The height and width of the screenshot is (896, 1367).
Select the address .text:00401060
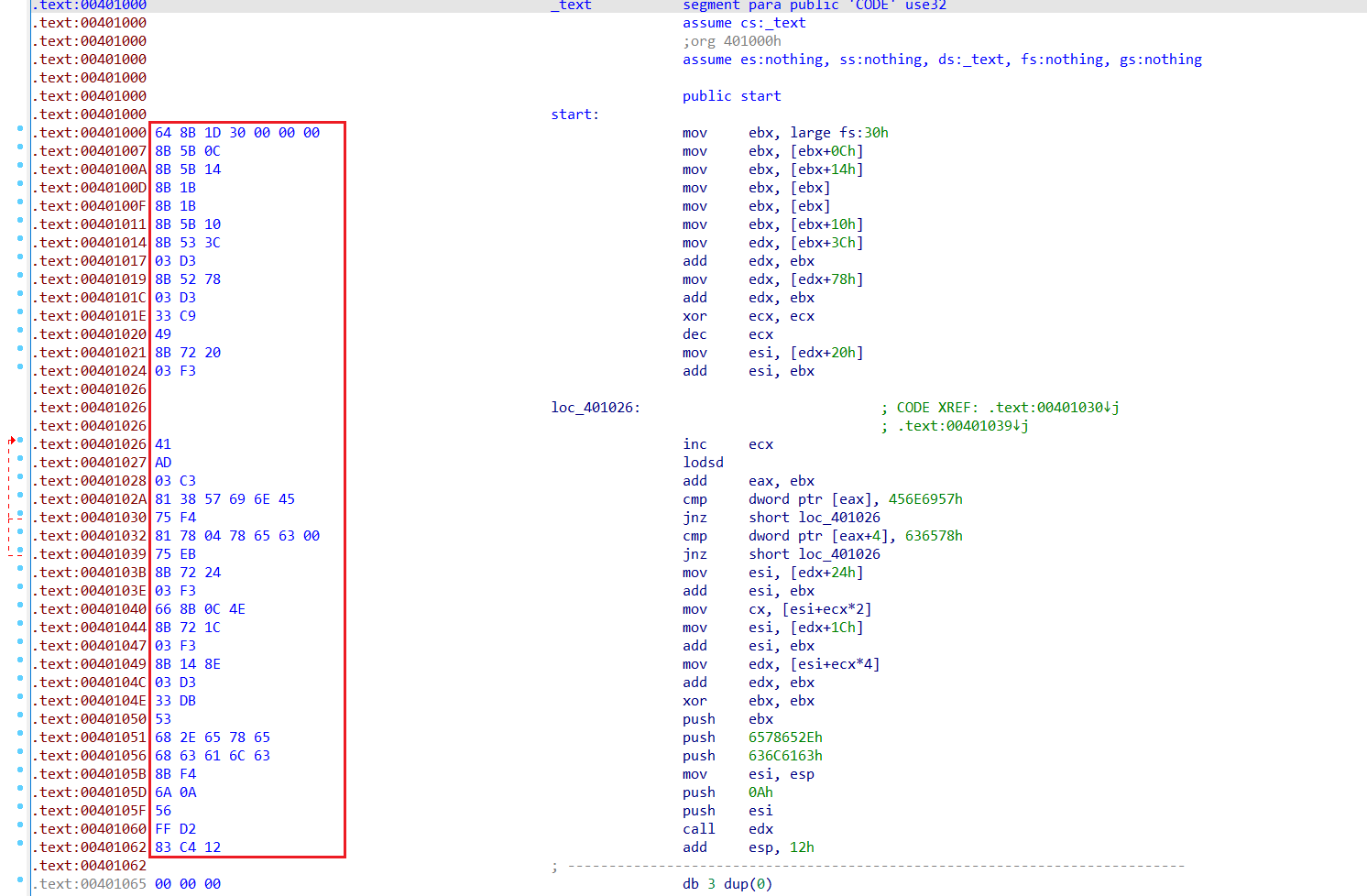pyautogui.click(x=90, y=829)
